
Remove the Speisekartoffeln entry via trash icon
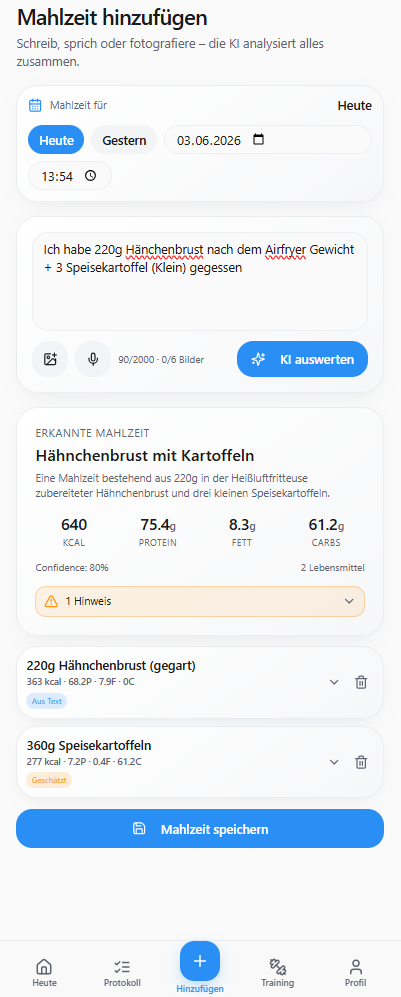coord(361,762)
